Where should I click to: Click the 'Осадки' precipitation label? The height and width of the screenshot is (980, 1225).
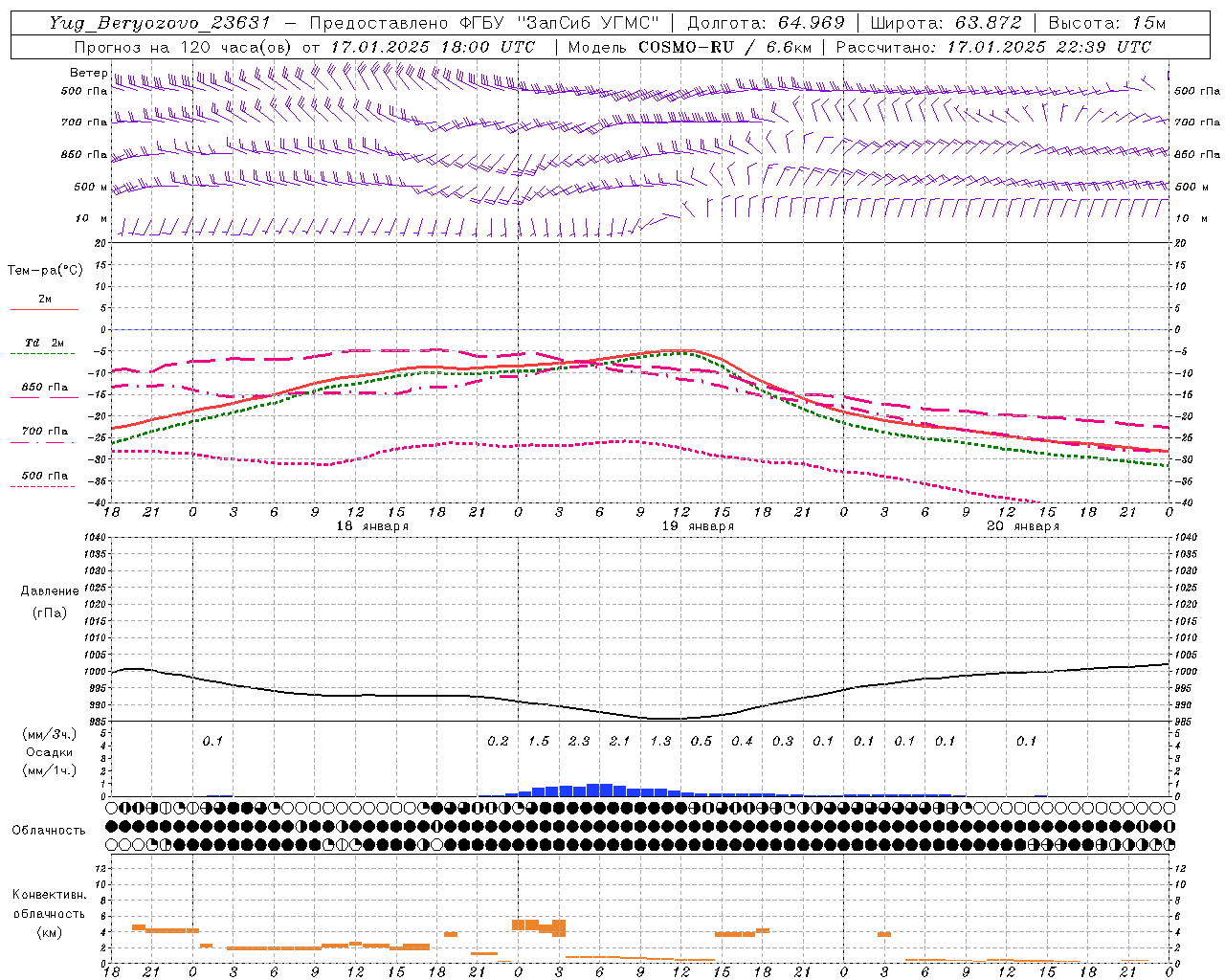[50, 752]
